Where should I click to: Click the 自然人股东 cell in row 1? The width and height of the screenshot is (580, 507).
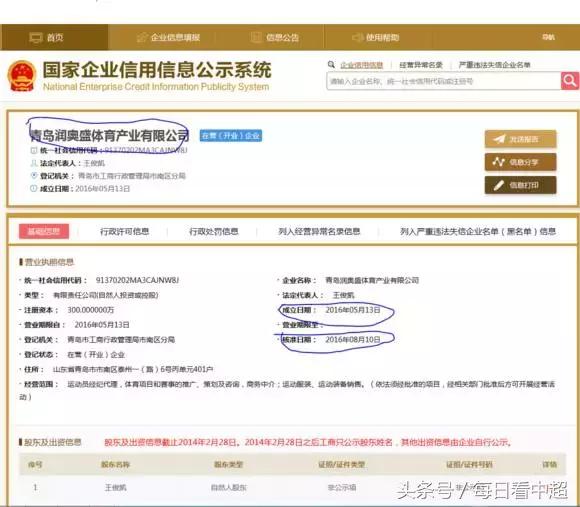click(x=229, y=488)
